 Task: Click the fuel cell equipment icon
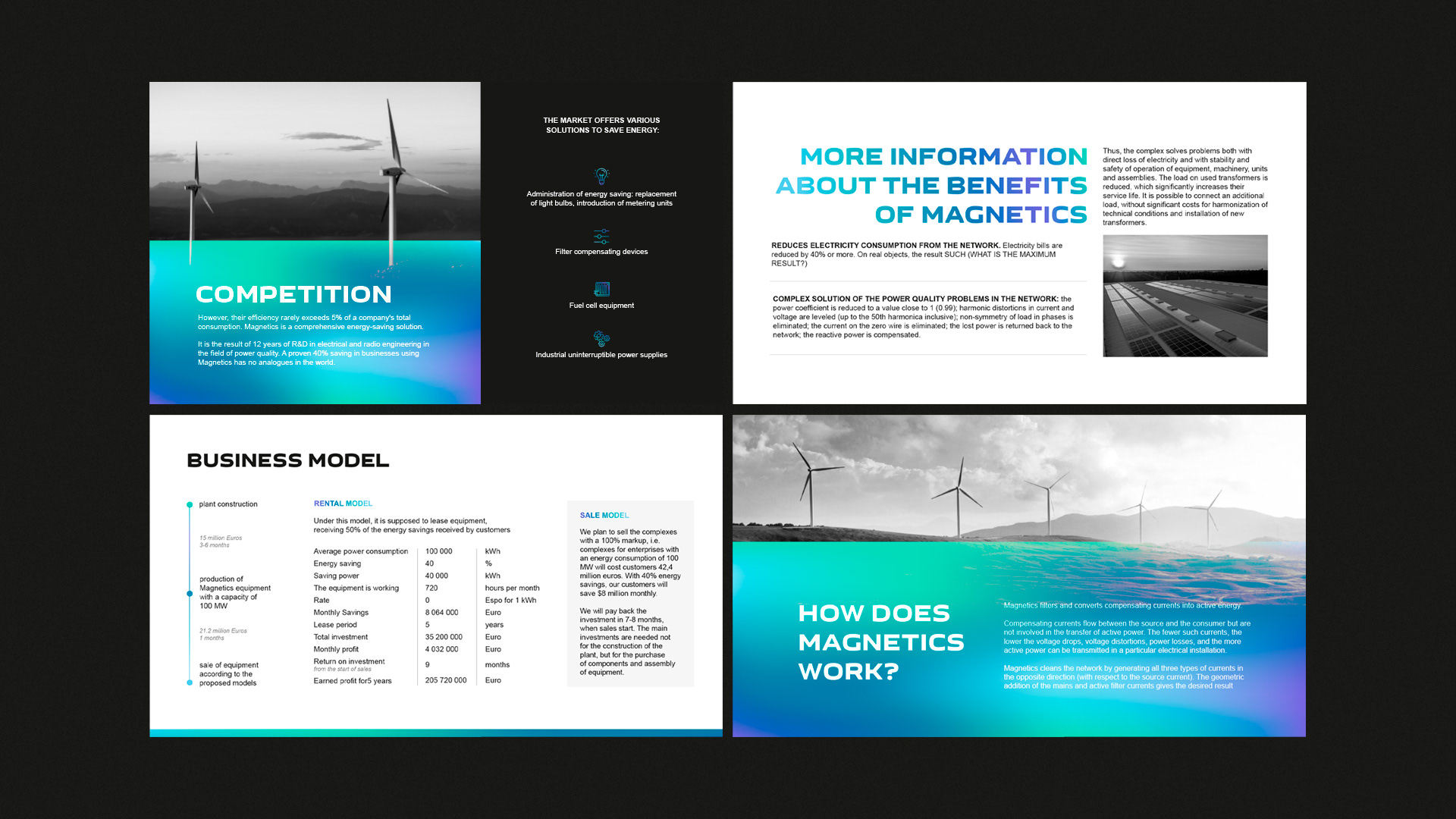coord(601,289)
